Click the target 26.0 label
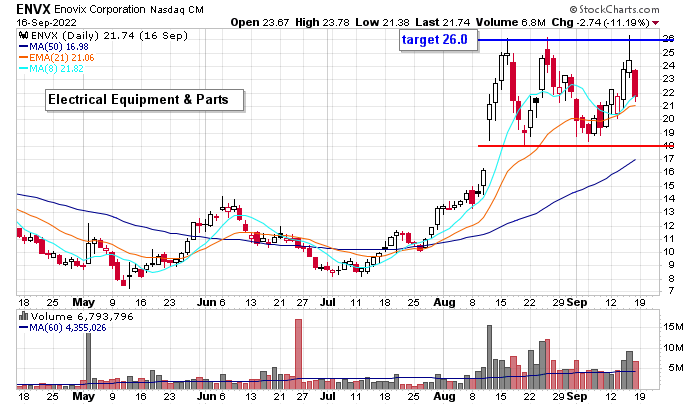Viewport: 700px width, 405px height. pyautogui.click(x=438, y=40)
